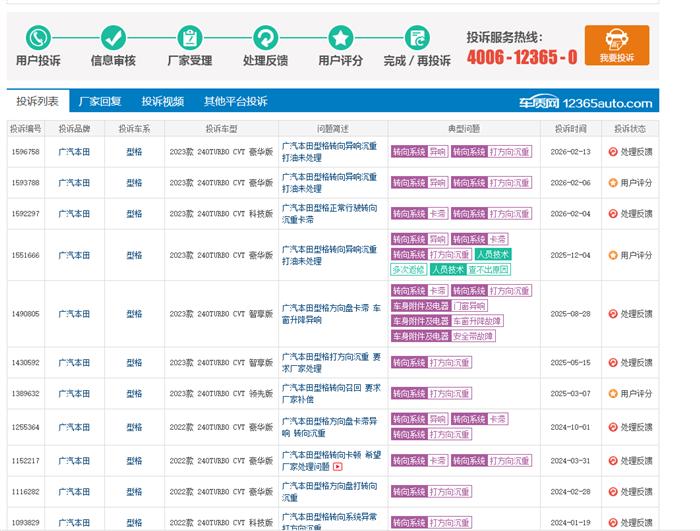Click status icon for complaint 1490805
This screenshot has height=531, width=700.
[613, 314]
